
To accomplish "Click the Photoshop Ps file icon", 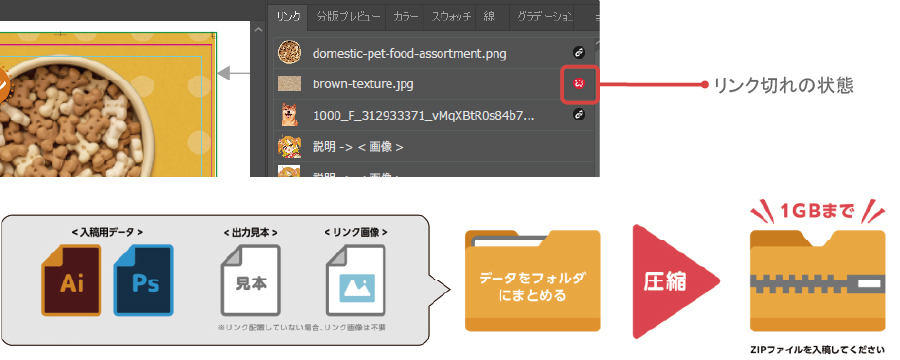I will (x=143, y=280).
